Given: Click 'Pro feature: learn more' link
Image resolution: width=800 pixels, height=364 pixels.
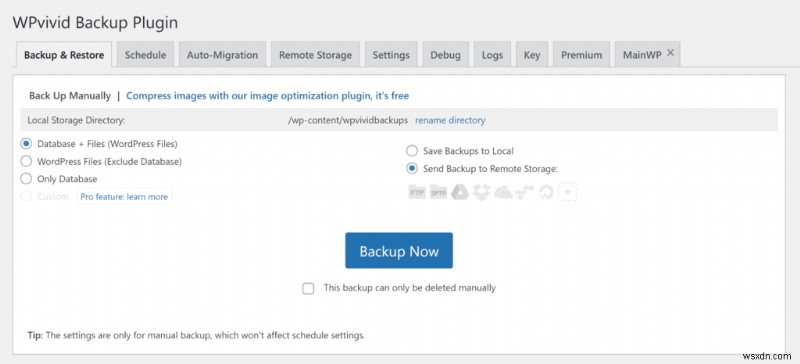Looking at the screenshot, I should coord(124,197).
